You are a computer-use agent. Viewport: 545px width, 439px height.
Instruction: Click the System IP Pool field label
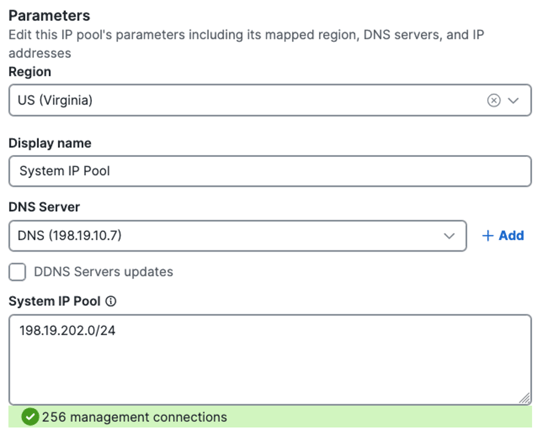tap(55, 301)
